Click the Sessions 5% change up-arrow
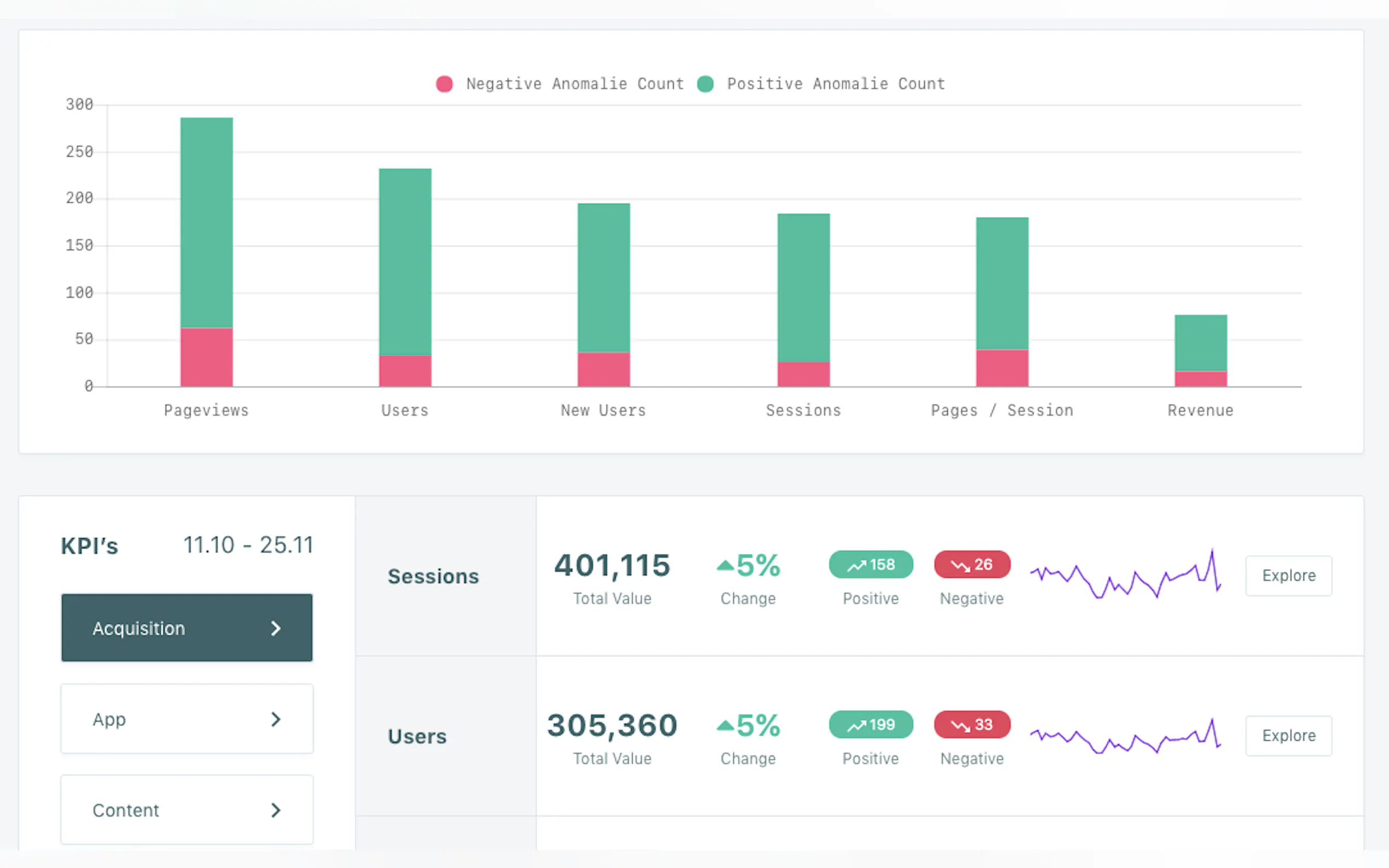Viewport: 1389px width, 868px height. [725, 566]
